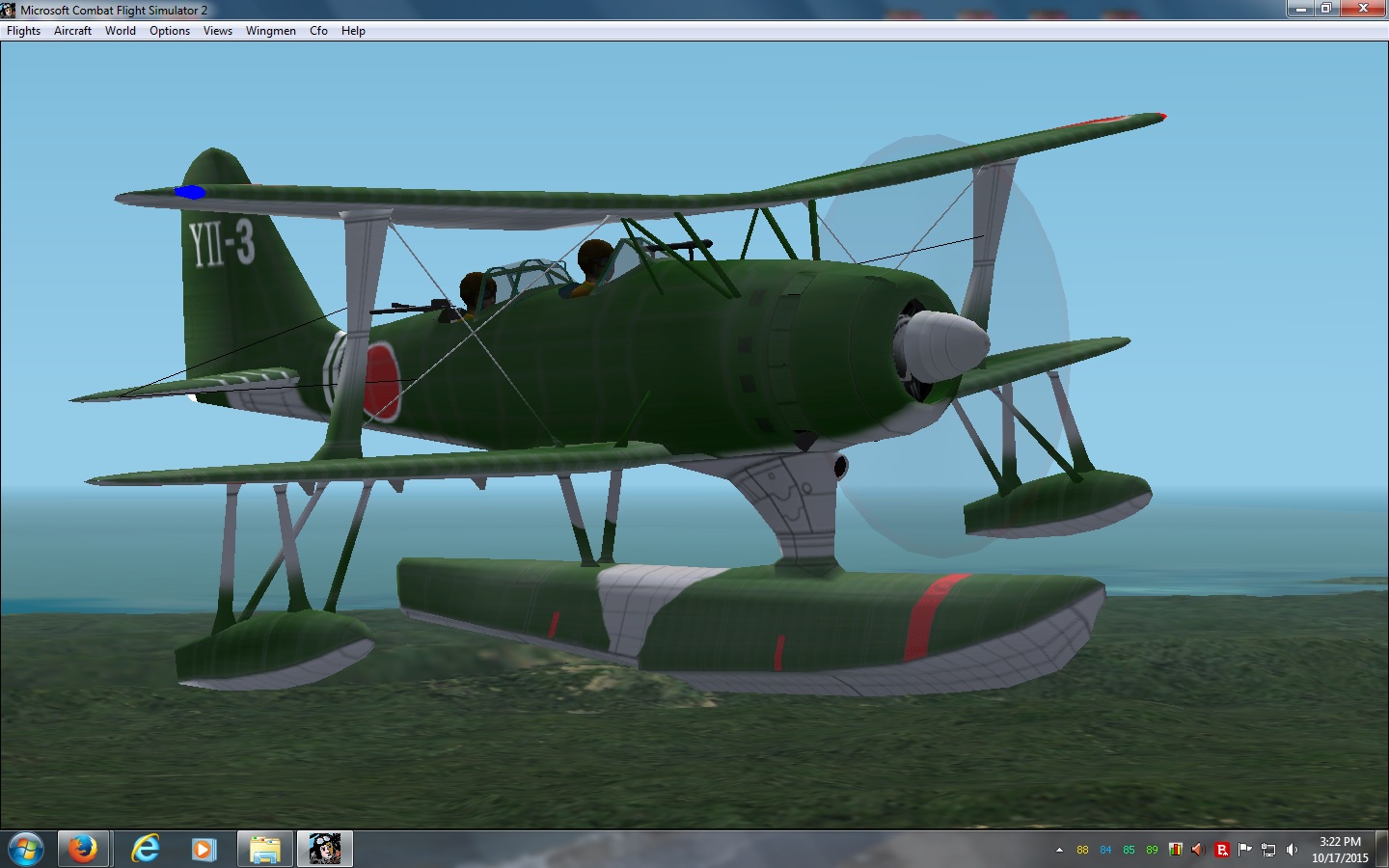The width and height of the screenshot is (1389, 868).
Task: Click the red B antivirus tray icon
Action: (x=1222, y=850)
